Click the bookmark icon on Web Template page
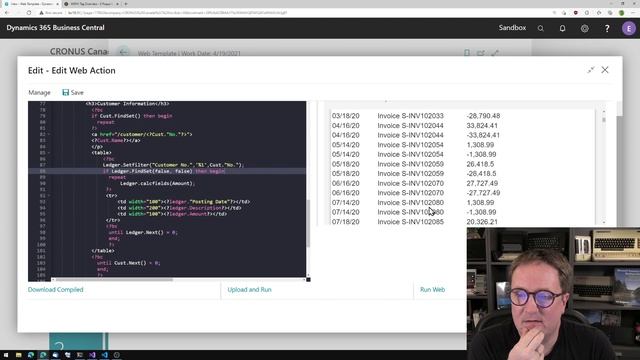 point(467,53)
